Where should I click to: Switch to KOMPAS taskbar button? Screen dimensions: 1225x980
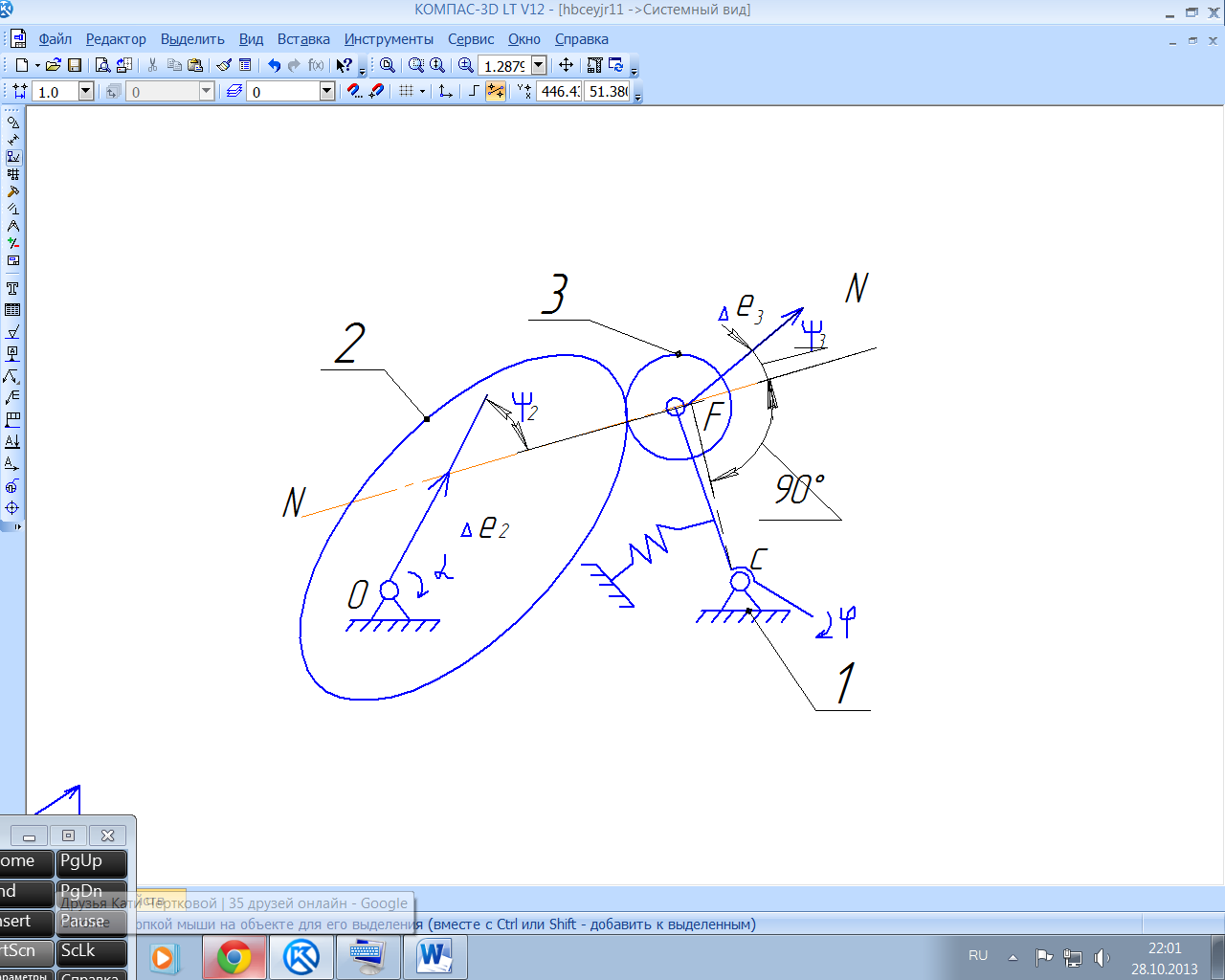[x=301, y=957]
